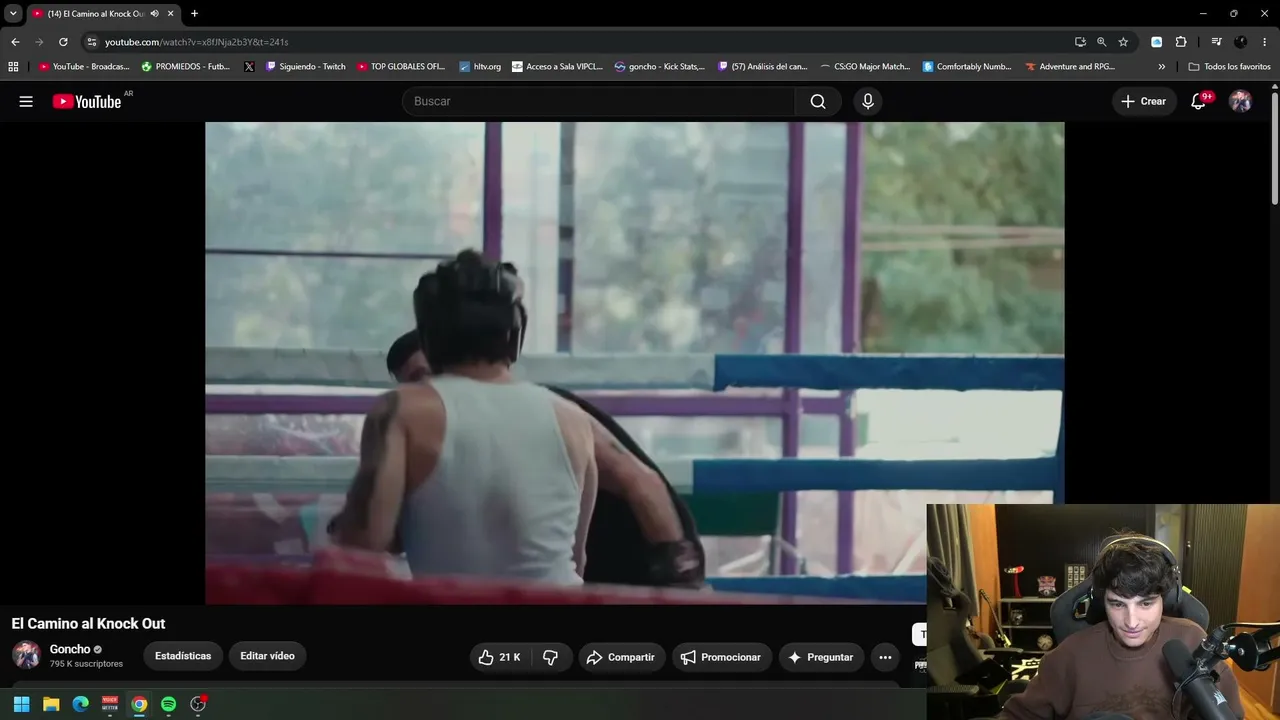This screenshot has width=1280, height=720.
Task: Open a new browser tab
Action: [194, 14]
